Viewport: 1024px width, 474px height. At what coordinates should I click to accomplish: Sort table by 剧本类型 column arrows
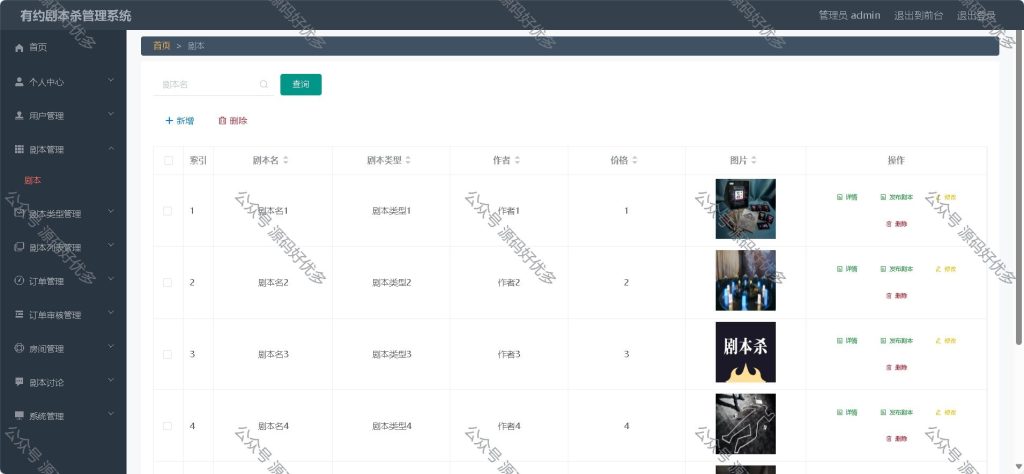[x=408, y=160]
